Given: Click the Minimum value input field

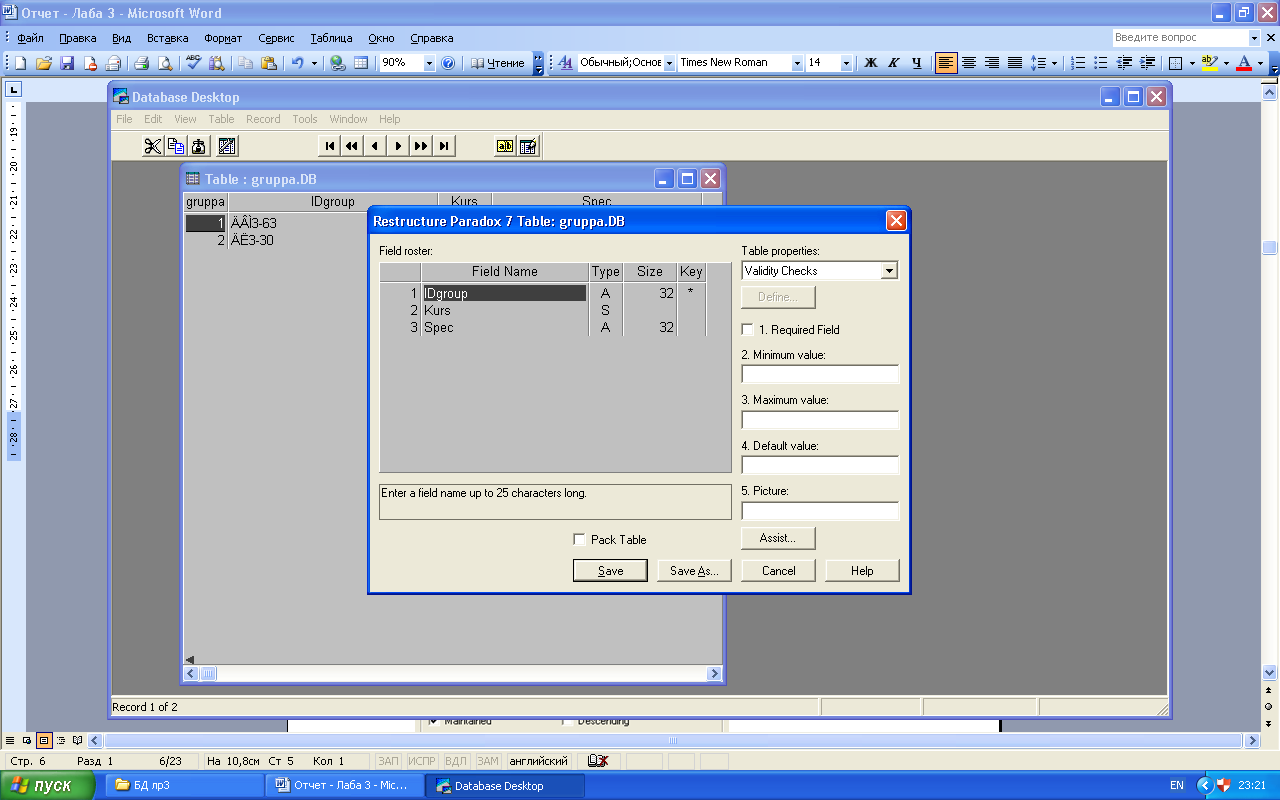Looking at the screenshot, I should tap(820, 374).
